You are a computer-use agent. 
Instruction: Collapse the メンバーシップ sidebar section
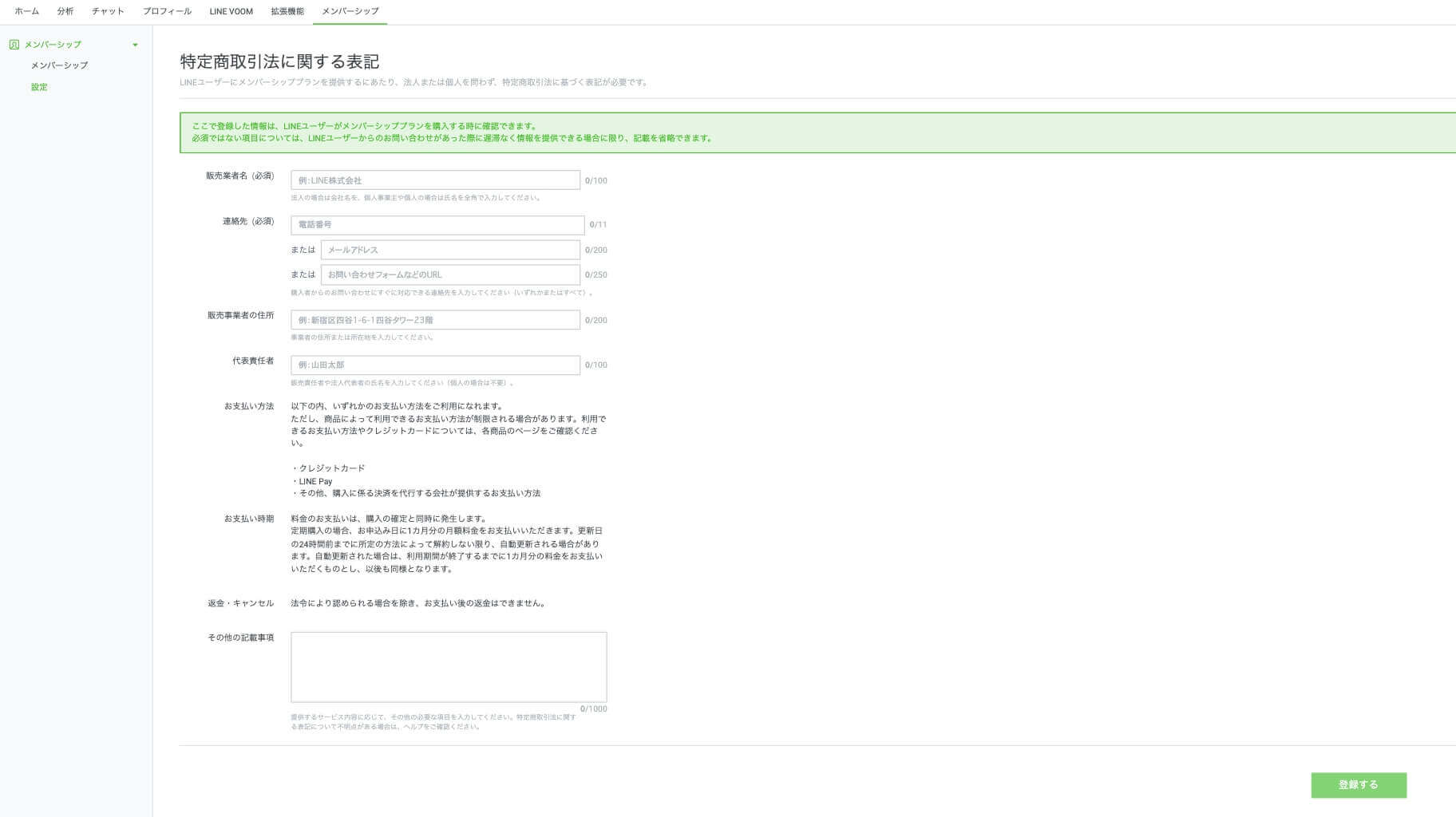coord(135,45)
